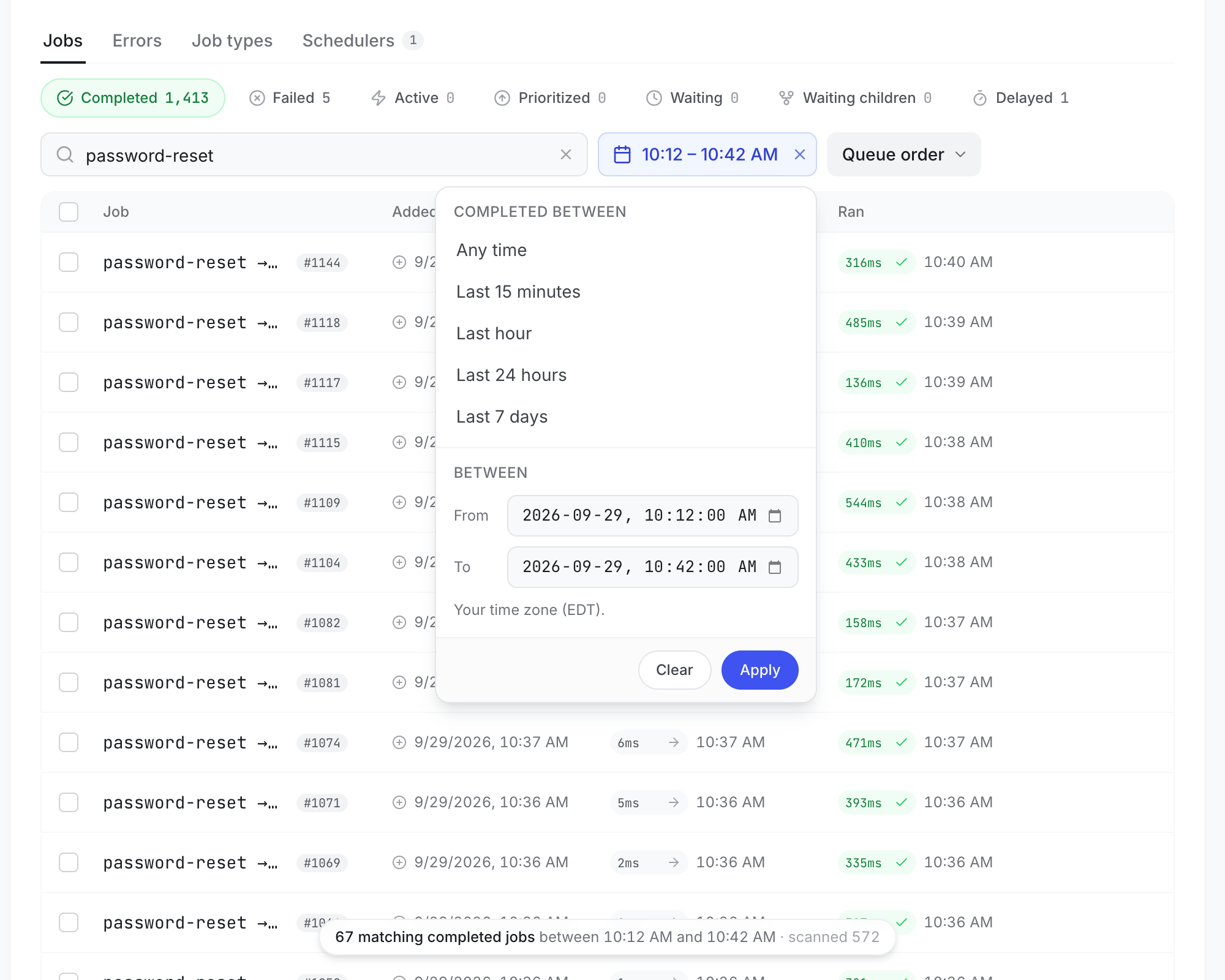This screenshot has width=1225, height=980.
Task: Click the Apply button
Action: coord(760,670)
